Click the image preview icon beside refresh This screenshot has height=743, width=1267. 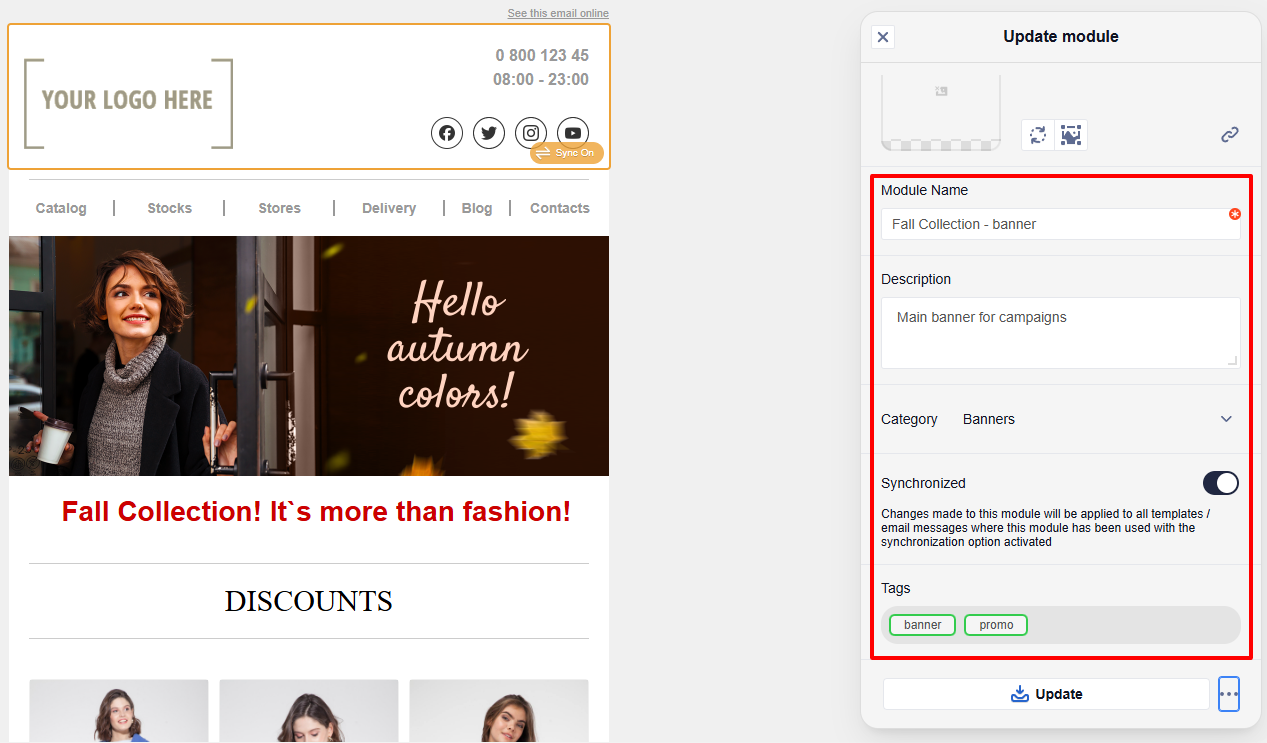pyautogui.click(x=1071, y=135)
